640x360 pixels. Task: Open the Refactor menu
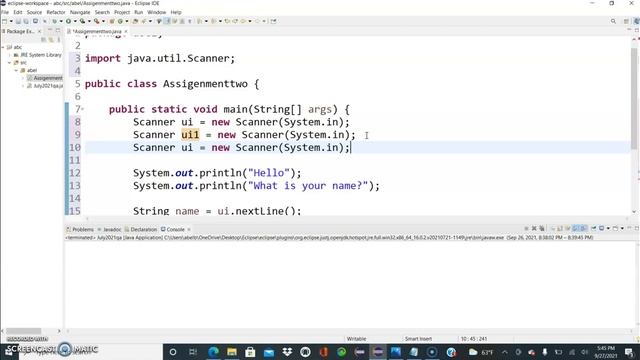click(x=56, y=12)
